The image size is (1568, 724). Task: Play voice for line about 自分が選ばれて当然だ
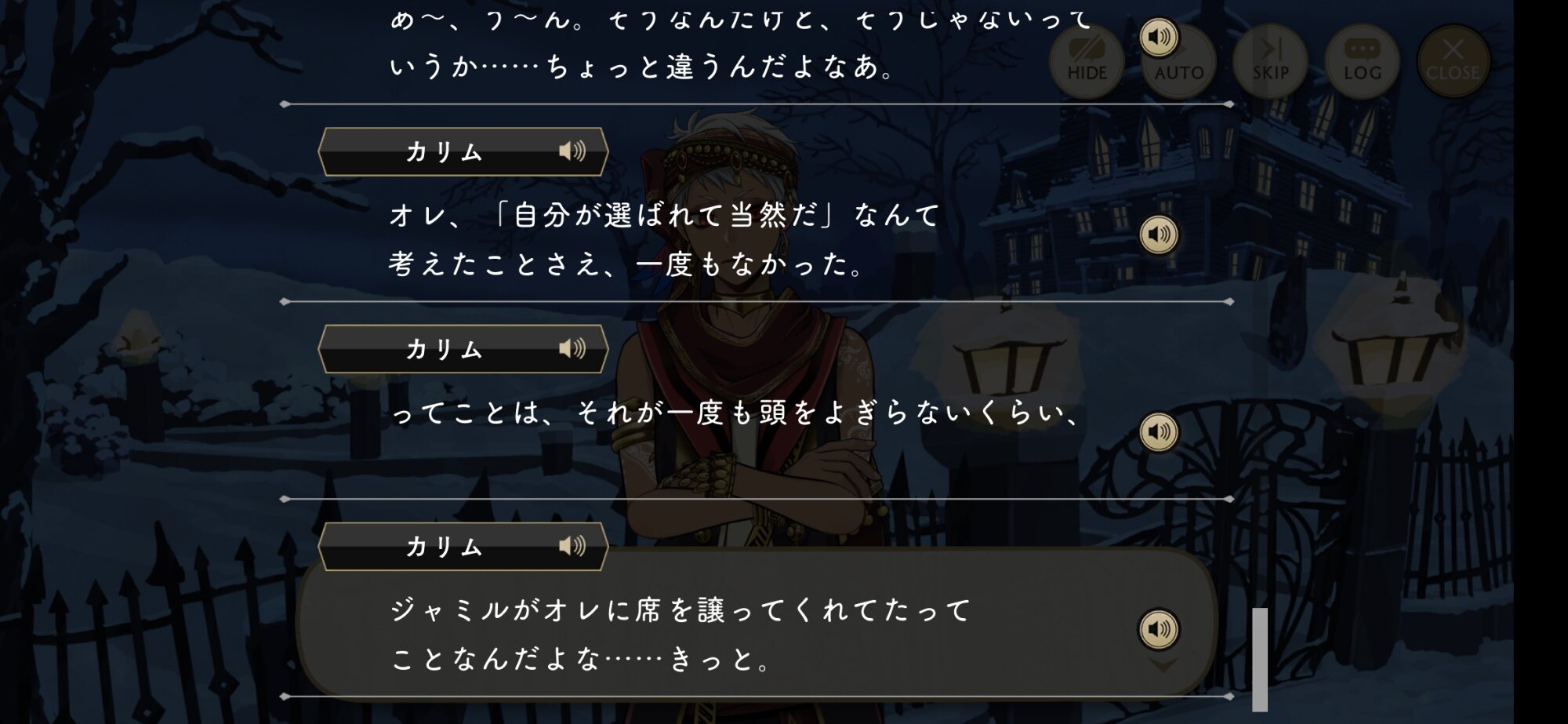click(x=1159, y=235)
